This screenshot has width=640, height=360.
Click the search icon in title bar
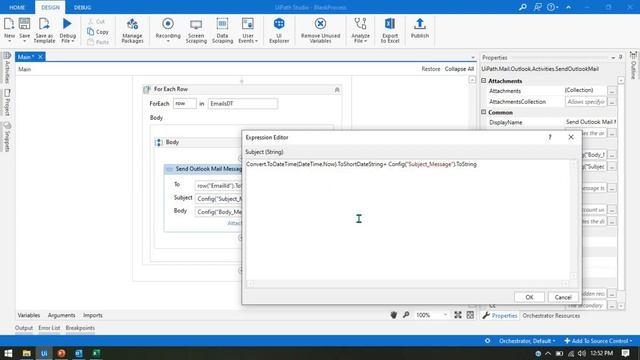[x=522, y=7]
